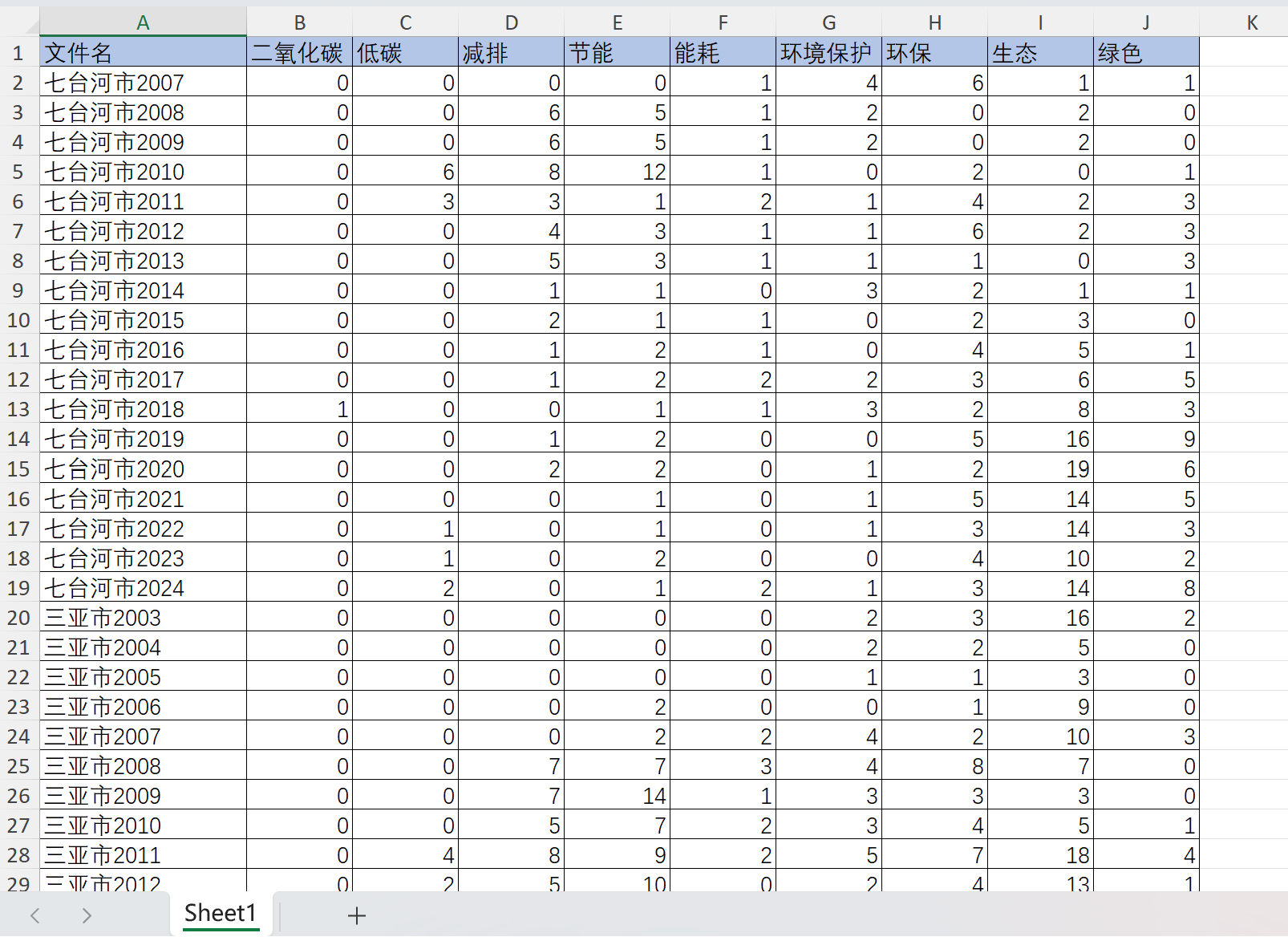This screenshot has height=937, width=1288.
Task: Open the Sheet1 tab
Action: (221, 913)
